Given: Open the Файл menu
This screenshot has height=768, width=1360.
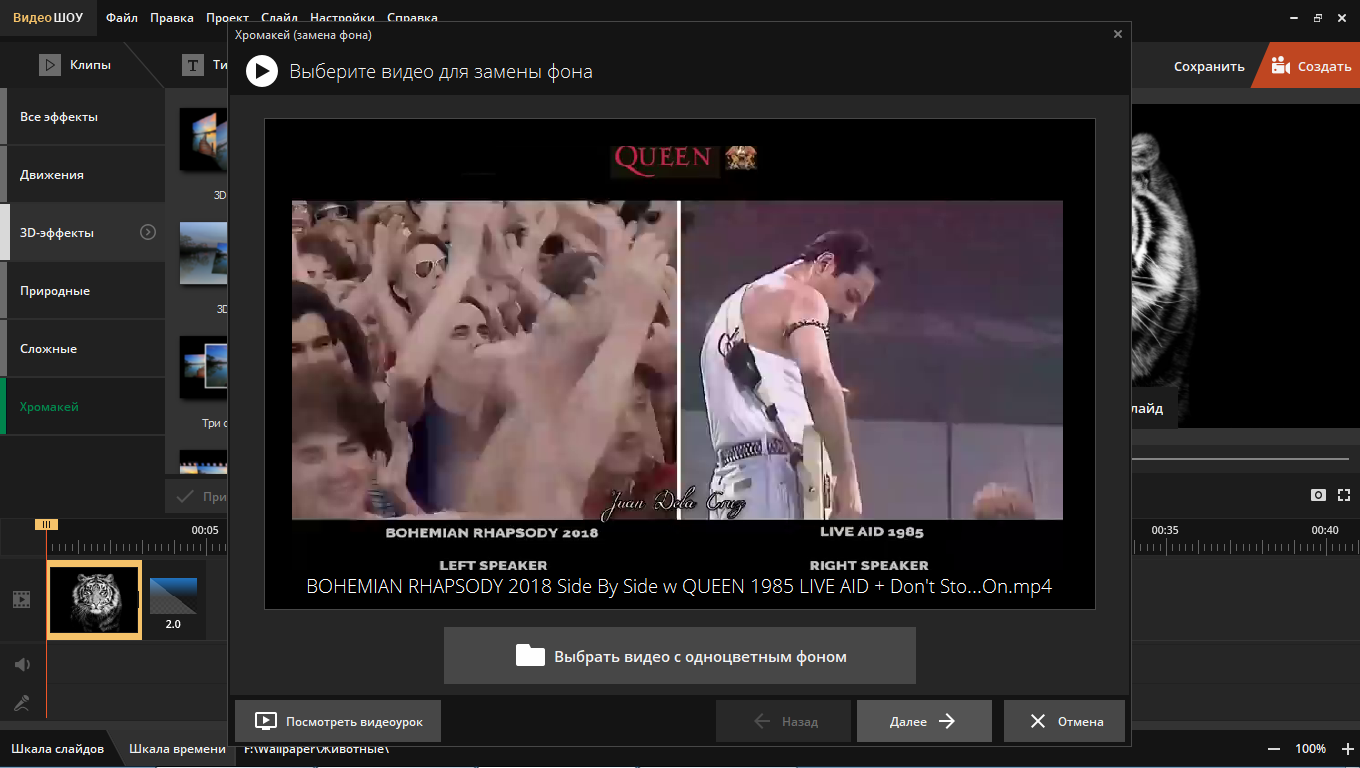Looking at the screenshot, I should tap(122, 18).
